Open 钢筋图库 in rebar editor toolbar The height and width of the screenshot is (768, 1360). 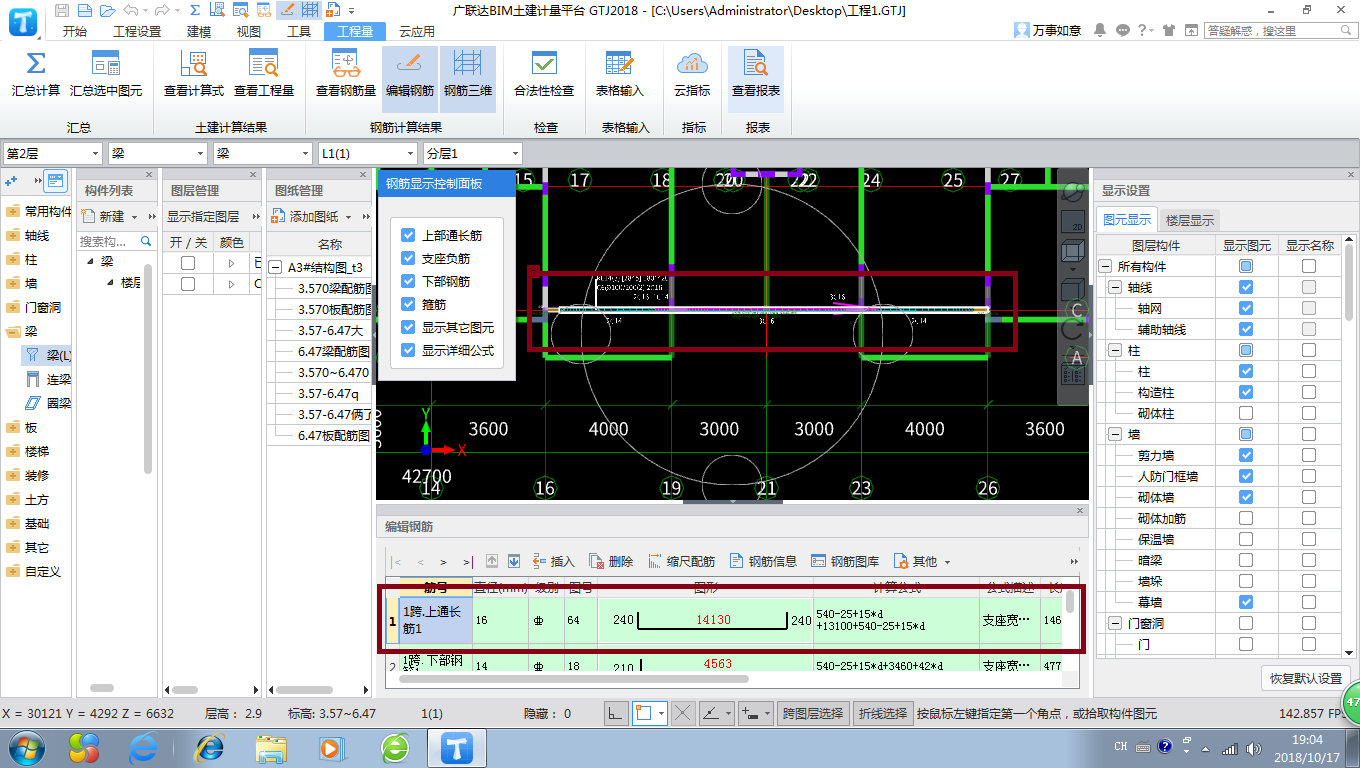(845, 561)
